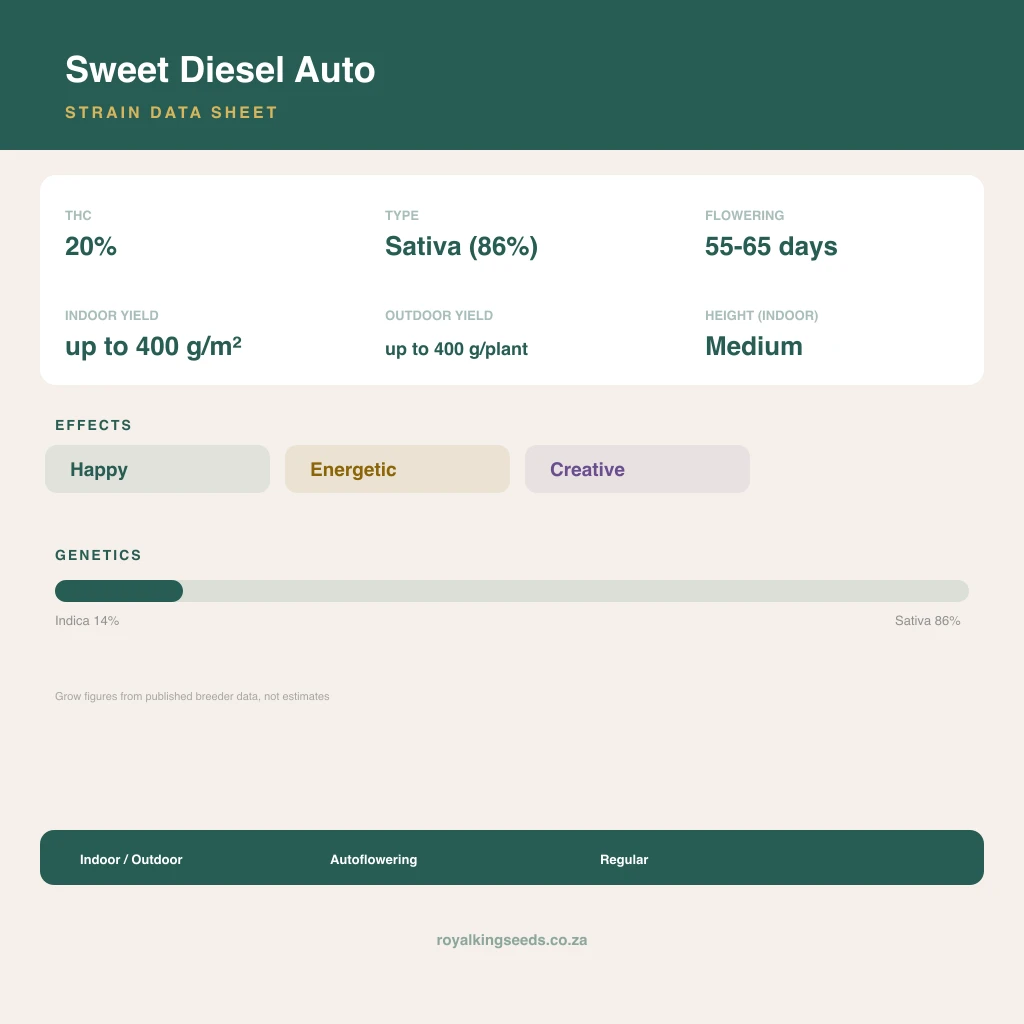Click the 55-65 days flowering value
The image size is (1024, 1024).
coord(771,246)
